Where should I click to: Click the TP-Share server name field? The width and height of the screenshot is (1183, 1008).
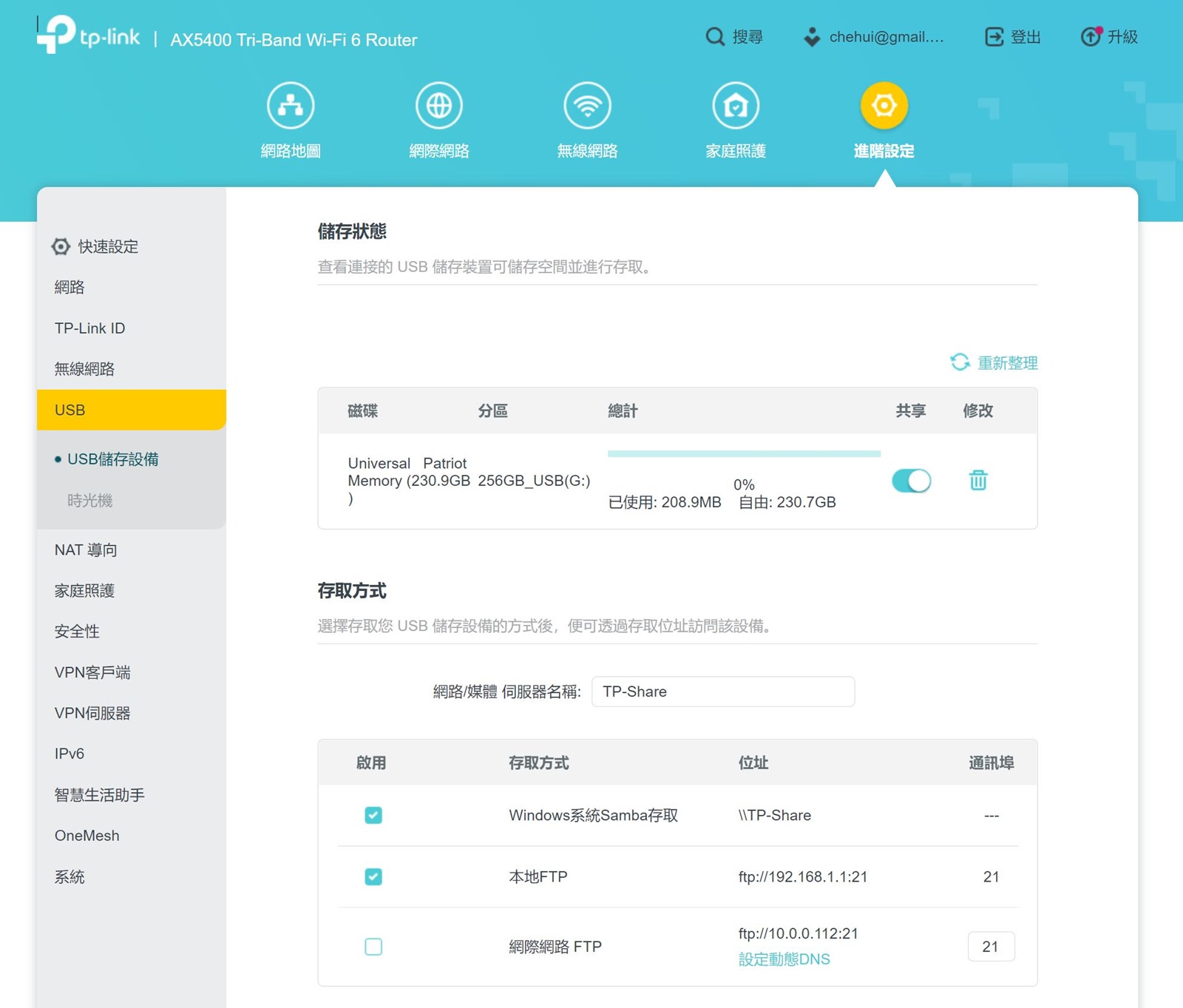(722, 691)
